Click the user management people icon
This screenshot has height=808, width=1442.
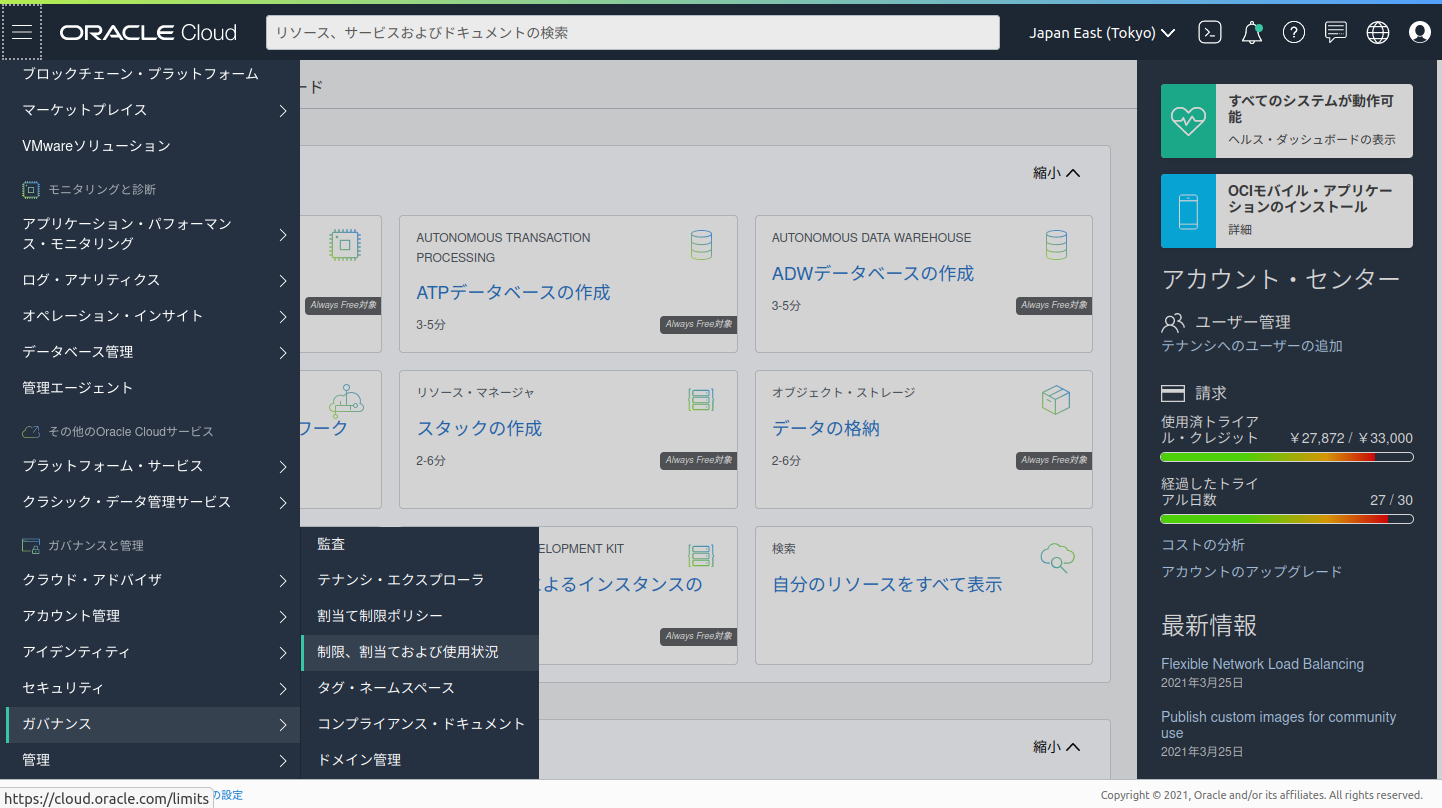click(1173, 323)
